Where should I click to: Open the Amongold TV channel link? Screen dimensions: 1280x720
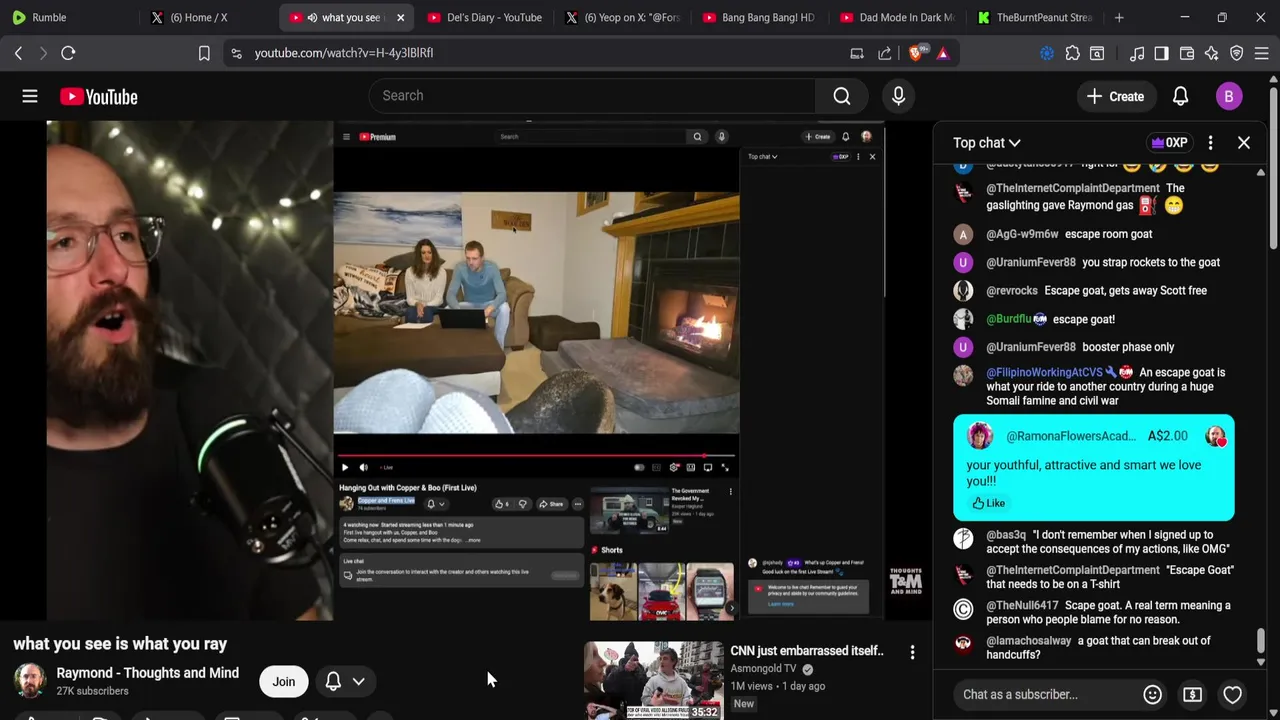pyautogui.click(x=763, y=669)
